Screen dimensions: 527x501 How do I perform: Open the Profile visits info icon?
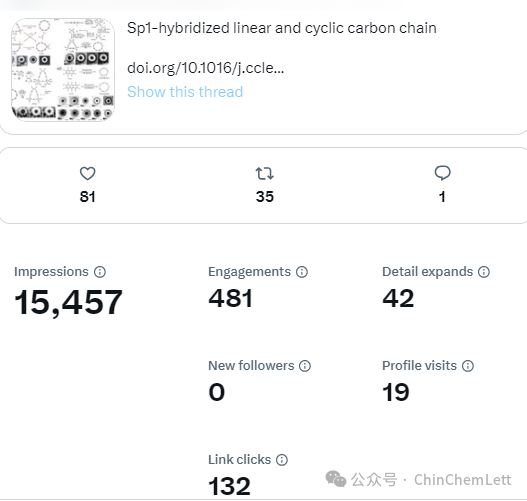click(x=468, y=366)
